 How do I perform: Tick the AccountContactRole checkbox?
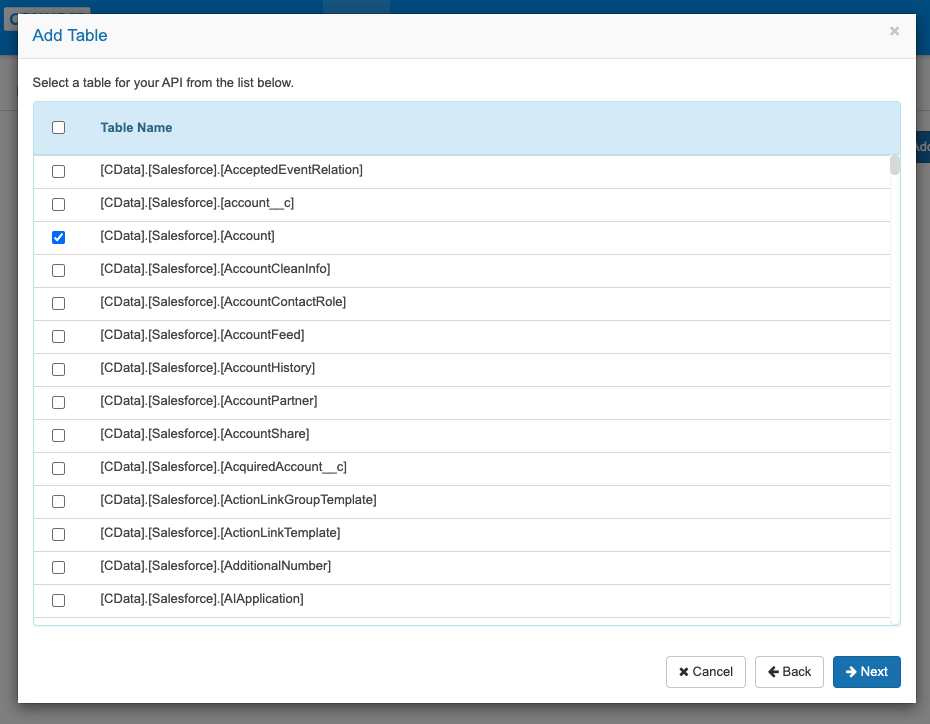(59, 303)
